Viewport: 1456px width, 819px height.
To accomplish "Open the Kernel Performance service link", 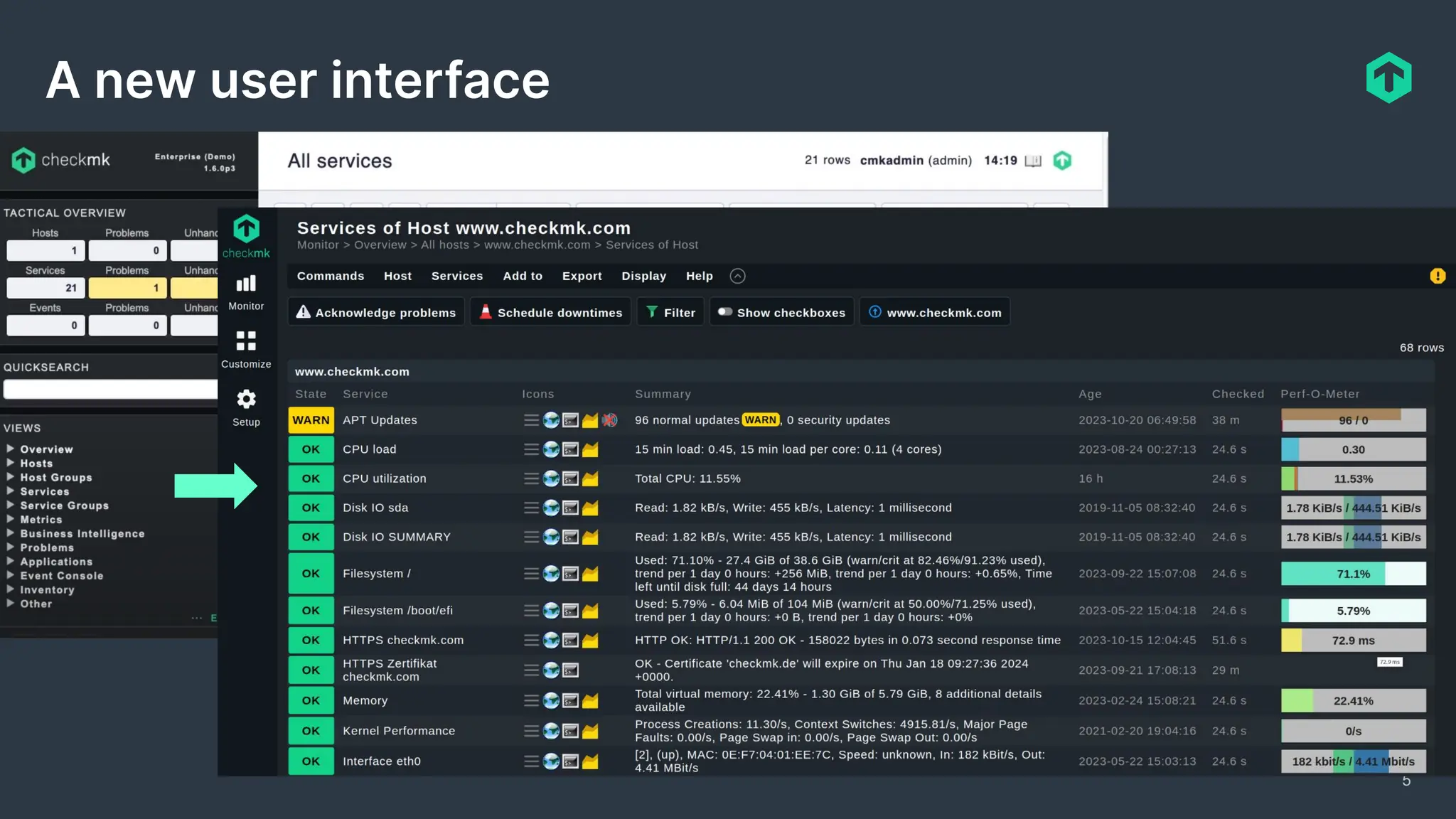I will click(x=399, y=731).
